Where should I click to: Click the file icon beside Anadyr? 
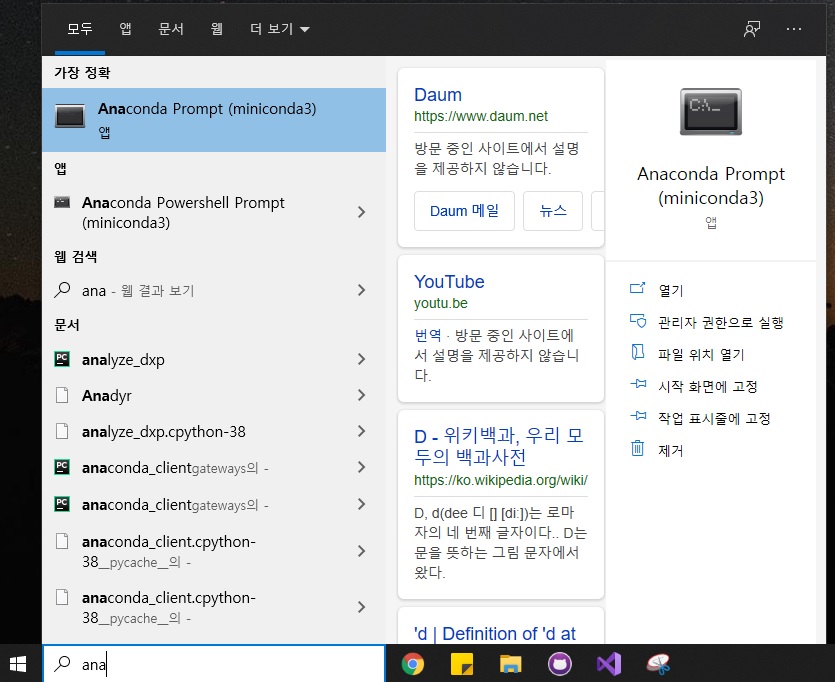pyautogui.click(x=62, y=395)
